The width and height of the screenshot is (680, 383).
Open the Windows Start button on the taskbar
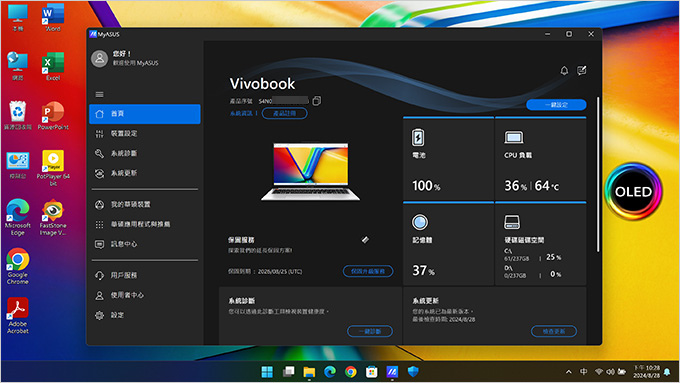[x=267, y=372]
